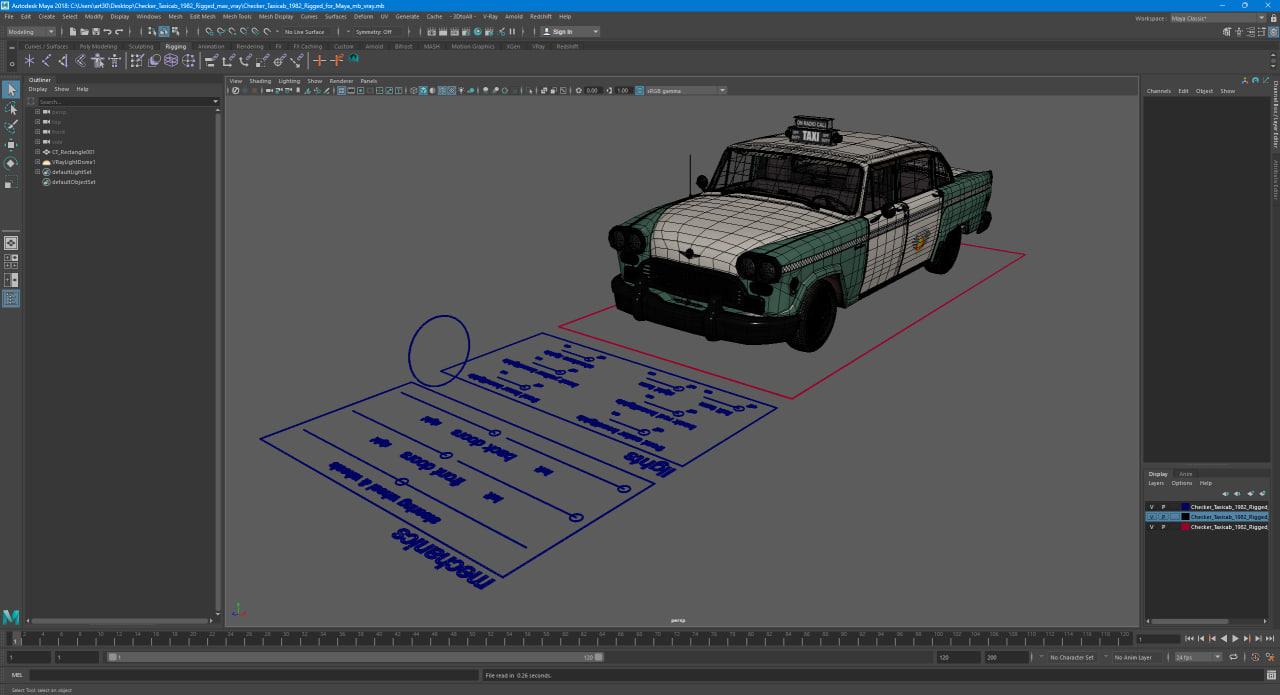Image resolution: width=1280 pixels, height=695 pixels.
Task: Click the Create Joints rigging shelf icon
Action: click(46, 61)
